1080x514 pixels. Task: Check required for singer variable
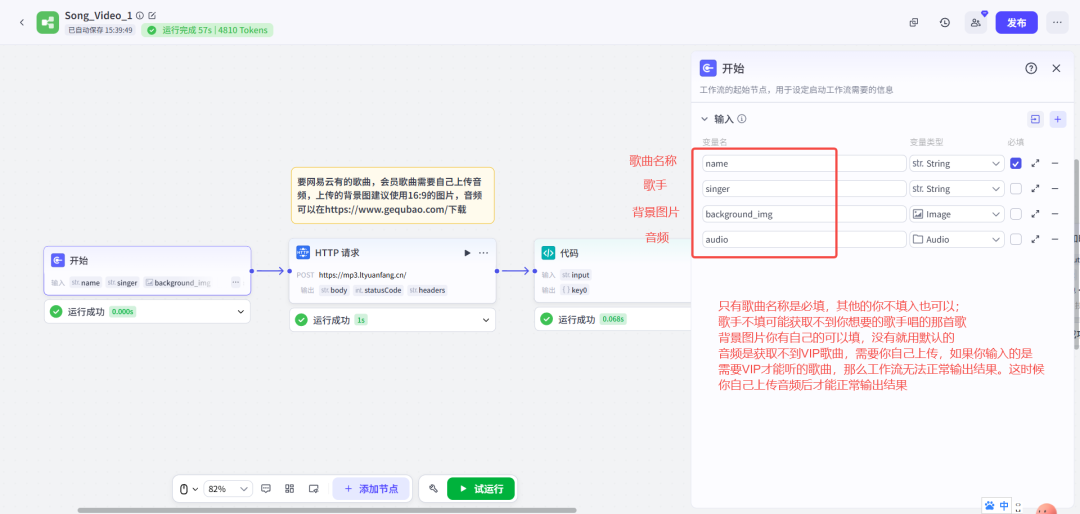[x=1016, y=189]
